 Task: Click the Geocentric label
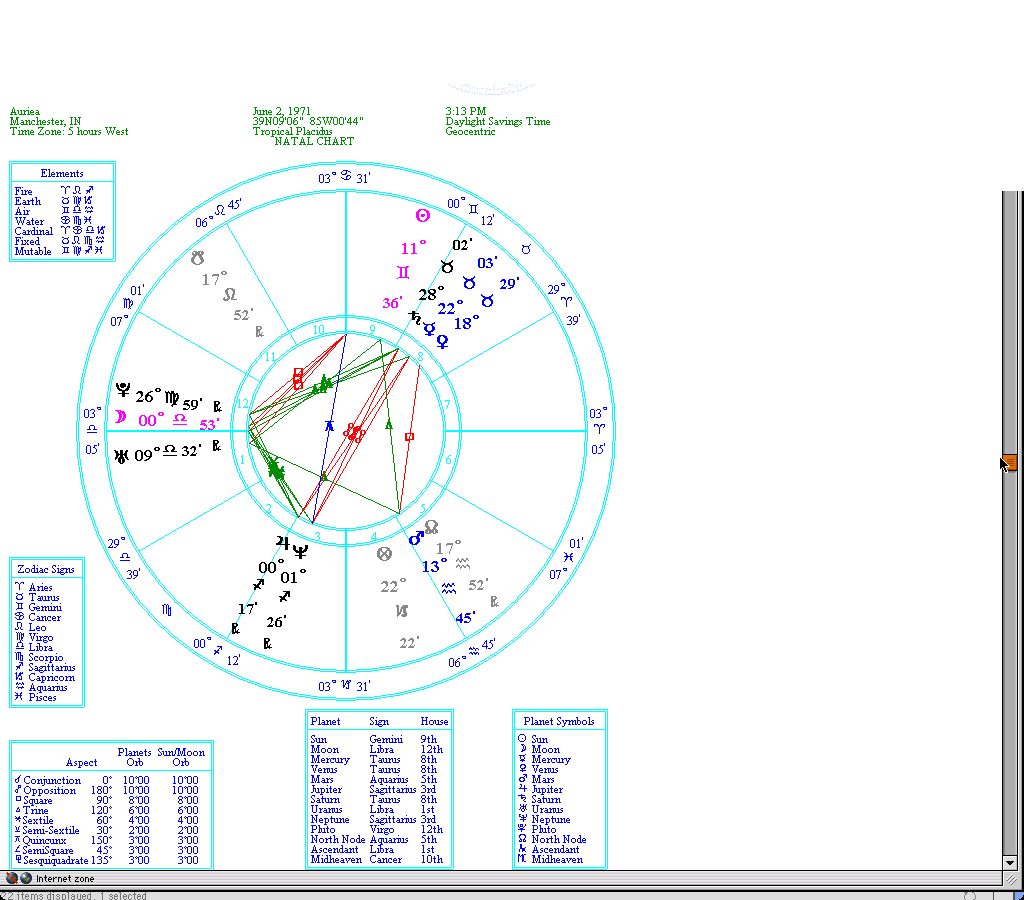(470, 131)
